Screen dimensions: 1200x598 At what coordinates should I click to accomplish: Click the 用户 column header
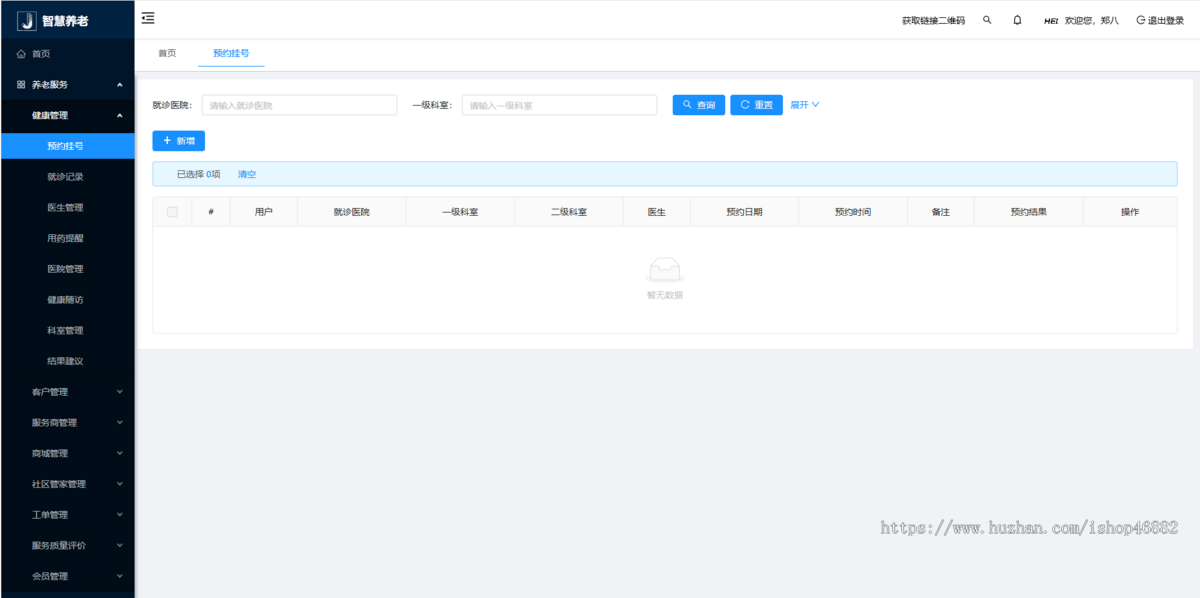point(264,212)
